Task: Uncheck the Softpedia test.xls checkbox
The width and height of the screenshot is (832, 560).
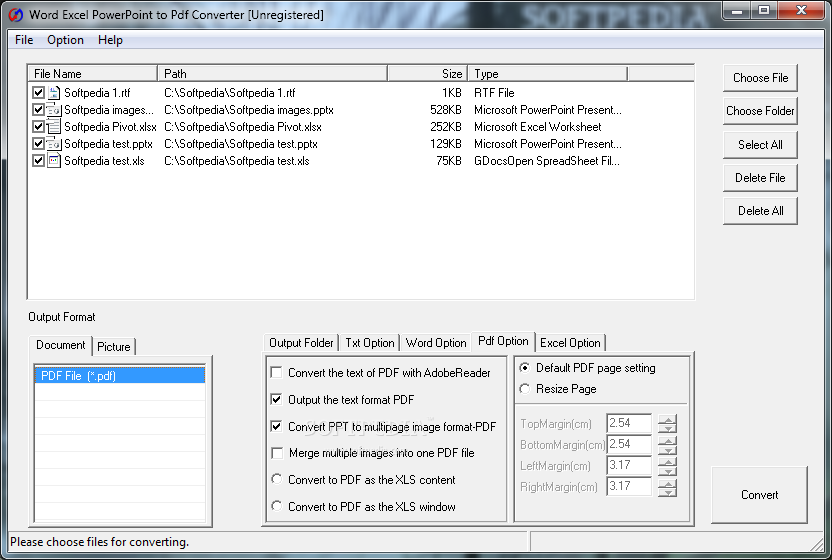Action: 38,161
